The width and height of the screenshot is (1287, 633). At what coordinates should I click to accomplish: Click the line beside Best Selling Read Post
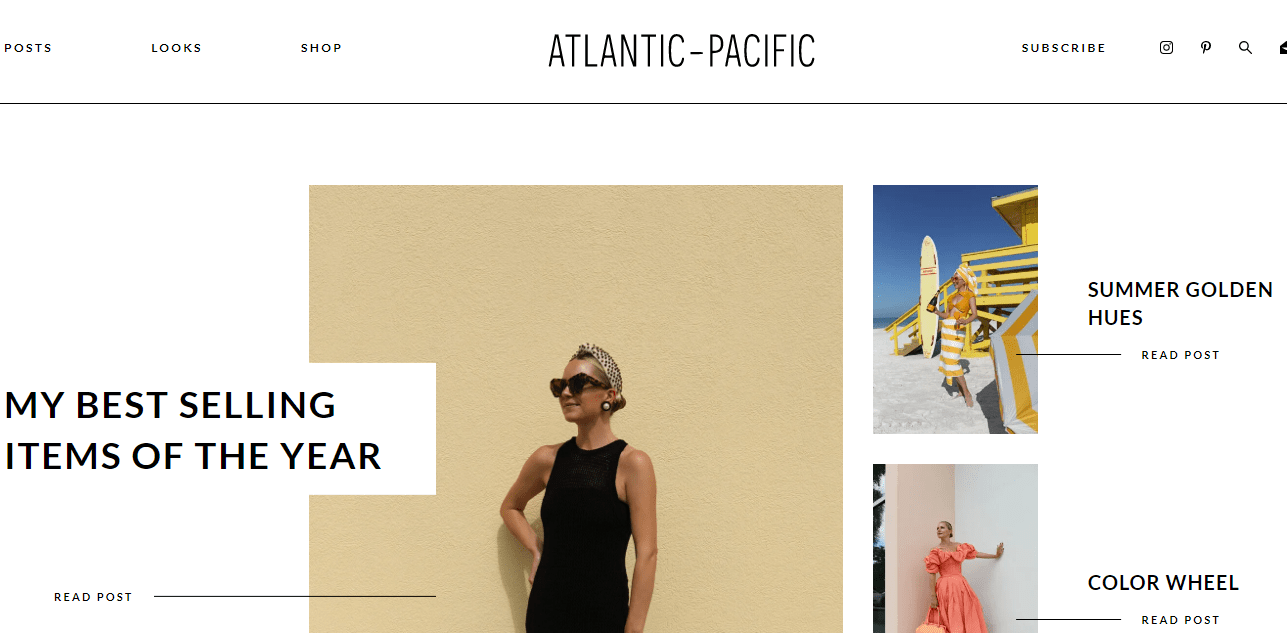[x=295, y=597]
